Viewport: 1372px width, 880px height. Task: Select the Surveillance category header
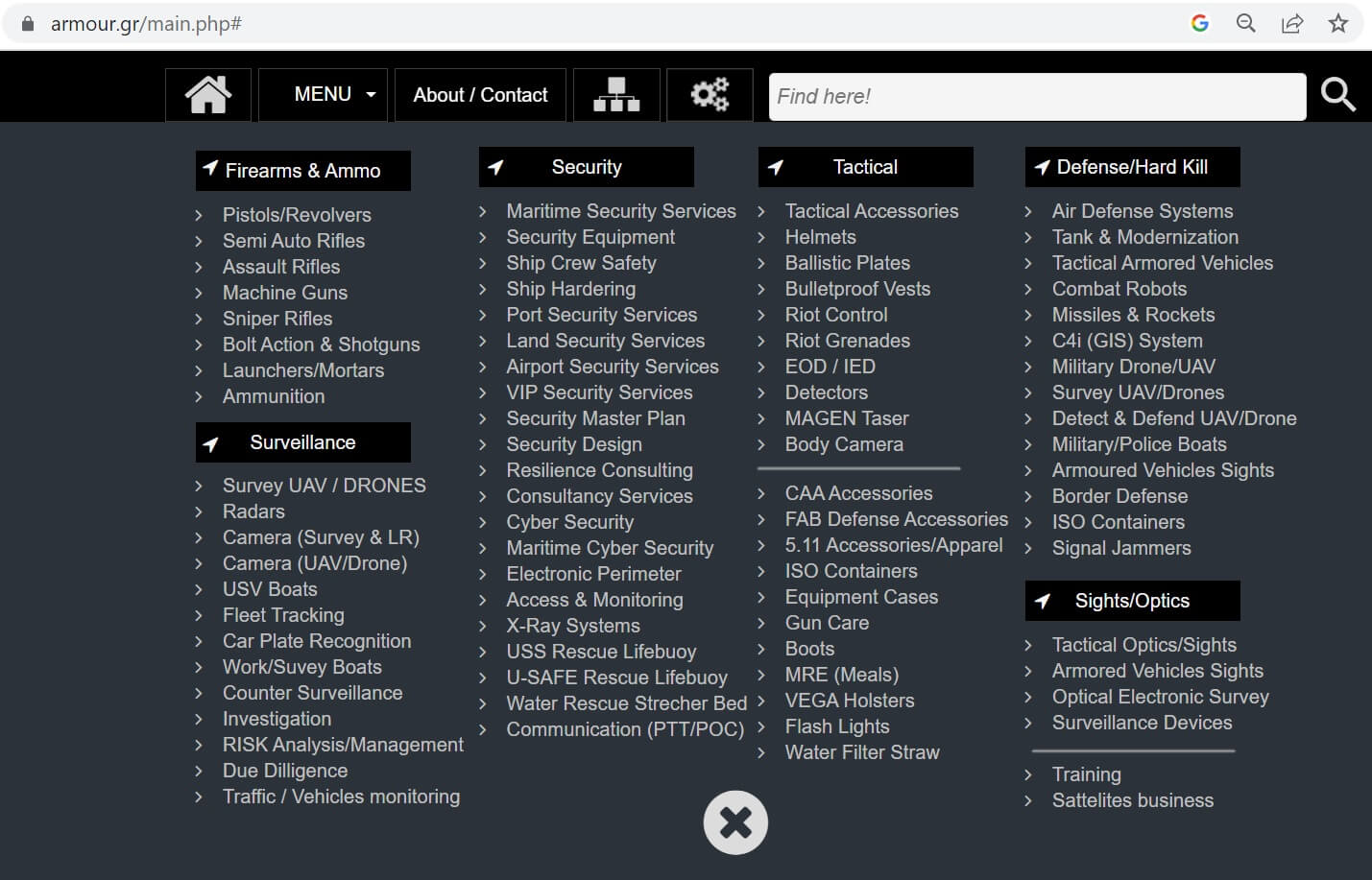click(302, 442)
